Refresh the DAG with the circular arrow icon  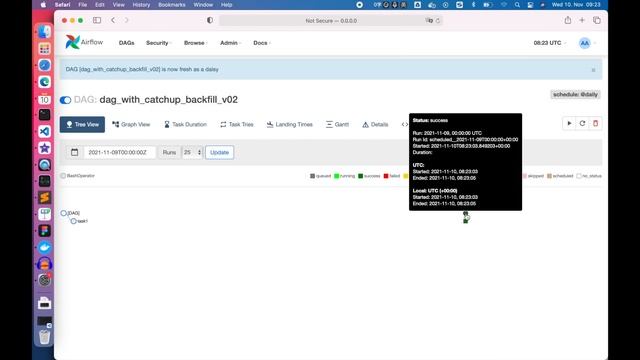pos(582,123)
